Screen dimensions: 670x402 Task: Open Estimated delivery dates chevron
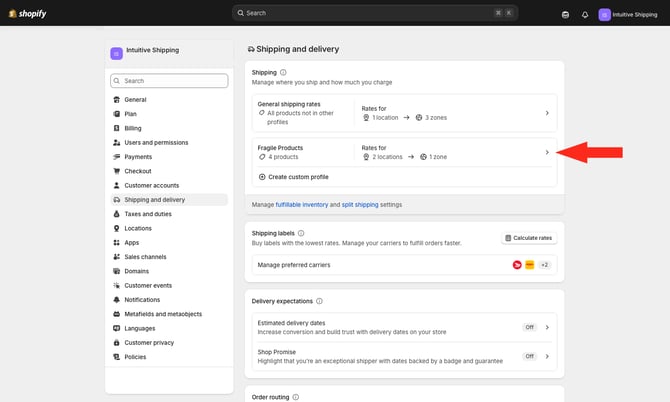pyautogui.click(x=547, y=327)
